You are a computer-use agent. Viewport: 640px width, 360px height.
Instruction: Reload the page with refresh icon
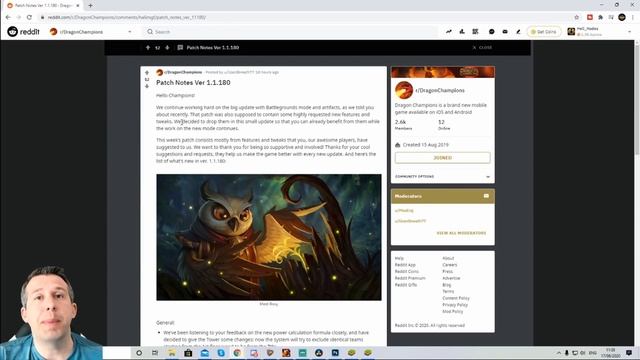point(29,17)
